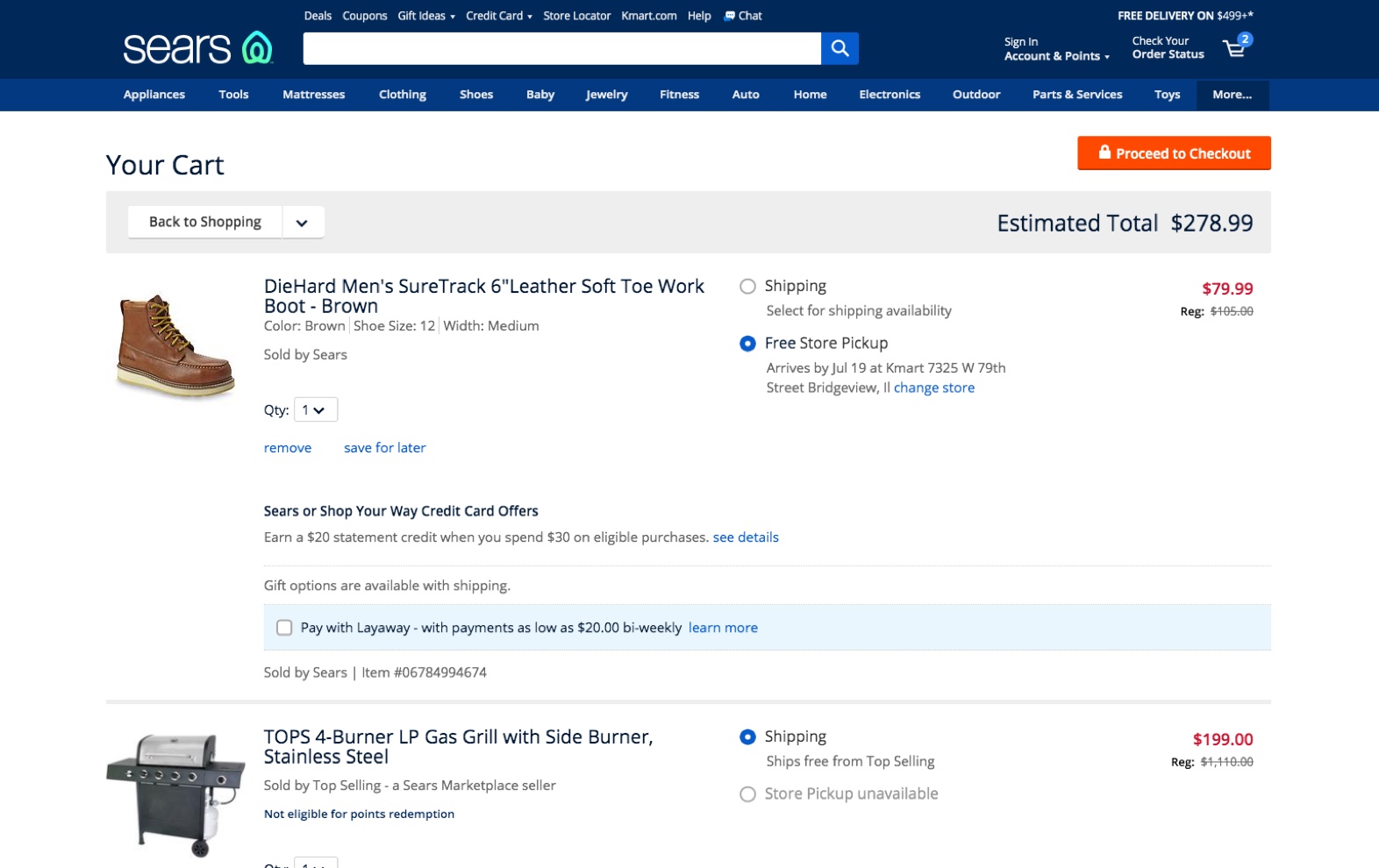Open the Jewelry category
The image size is (1379, 868).
[x=607, y=95]
